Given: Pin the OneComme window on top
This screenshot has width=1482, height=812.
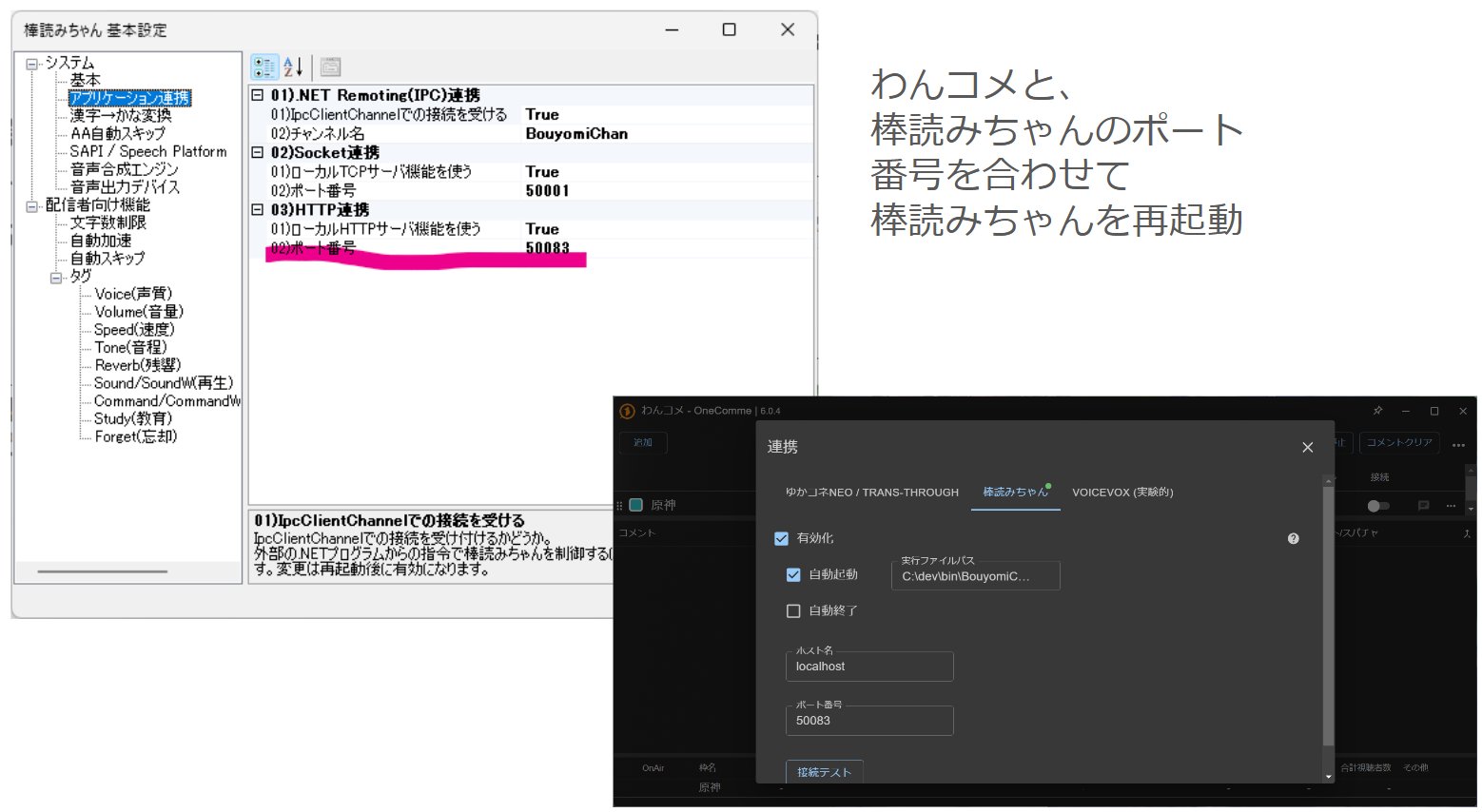Looking at the screenshot, I should tap(1377, 411).
